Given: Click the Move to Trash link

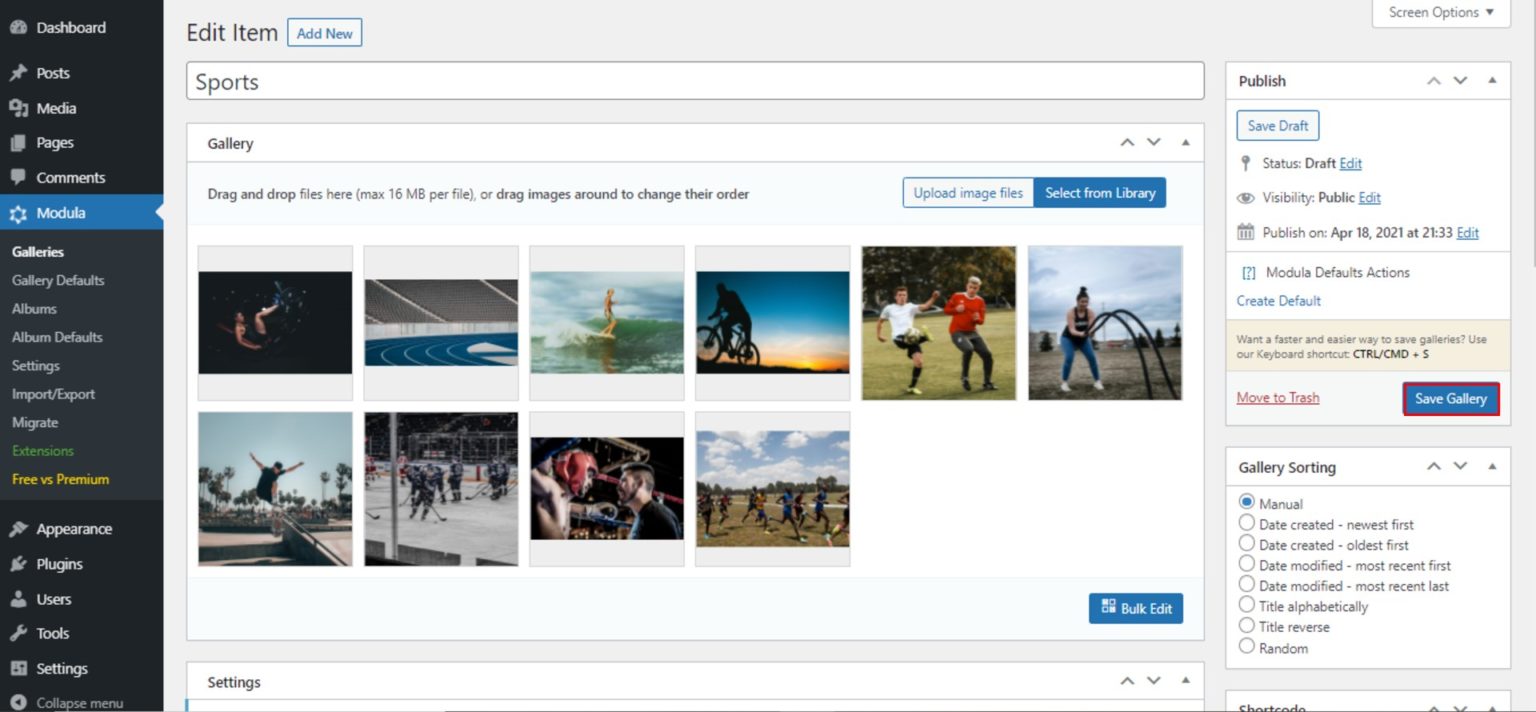Looking at the screenshot, I should pos(1277,397).
